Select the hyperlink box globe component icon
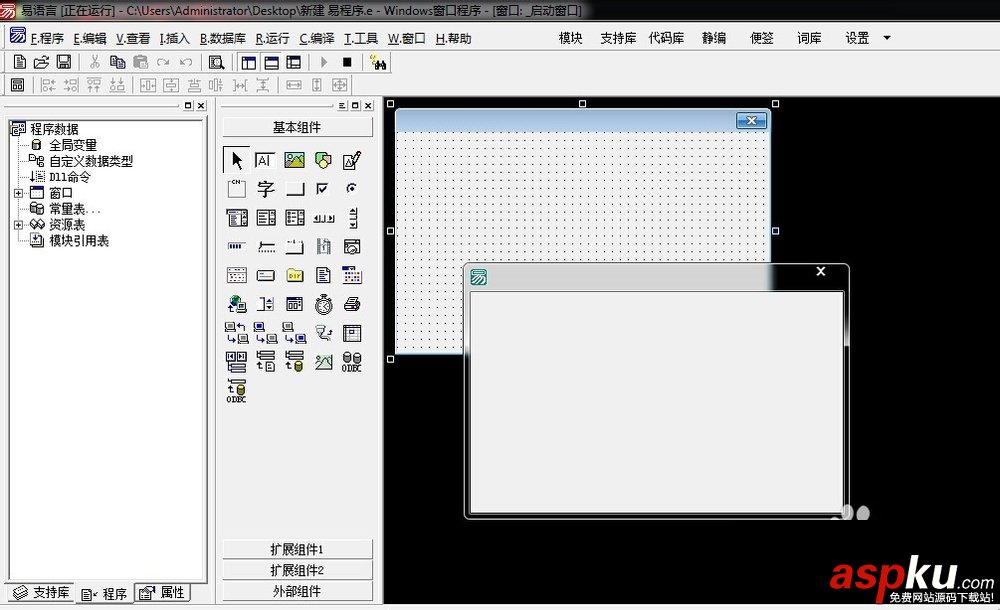1000x610 pixels. 237,304
